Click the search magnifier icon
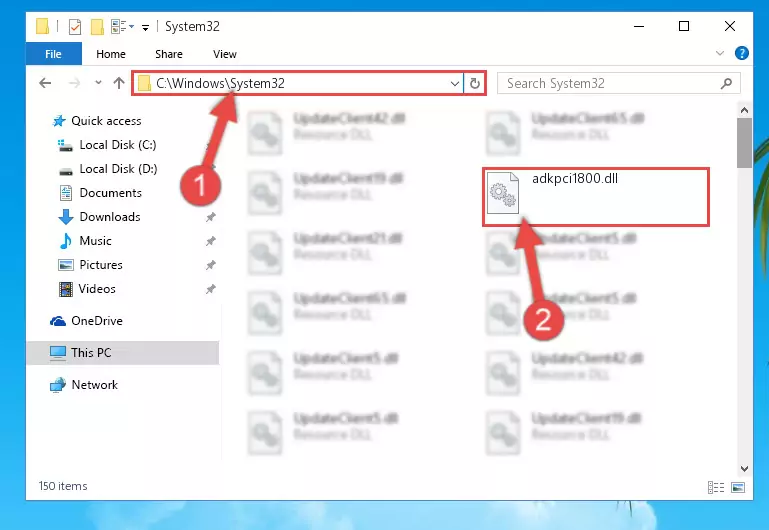 click(727, 84)
